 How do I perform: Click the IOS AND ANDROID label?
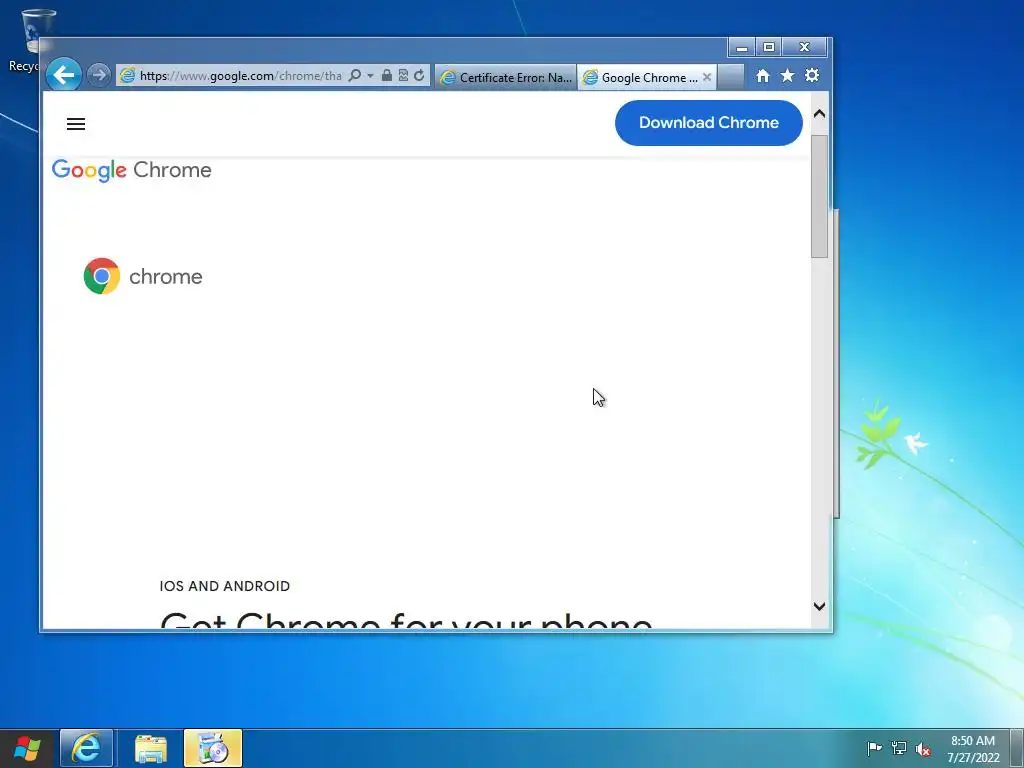point(225,586)
